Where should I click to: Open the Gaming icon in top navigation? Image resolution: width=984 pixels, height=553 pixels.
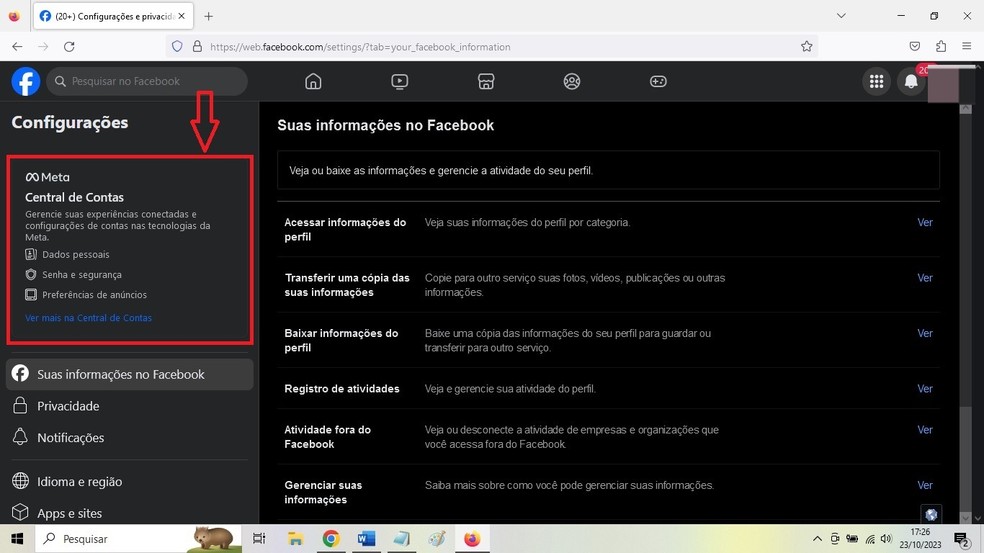(658, 82)
